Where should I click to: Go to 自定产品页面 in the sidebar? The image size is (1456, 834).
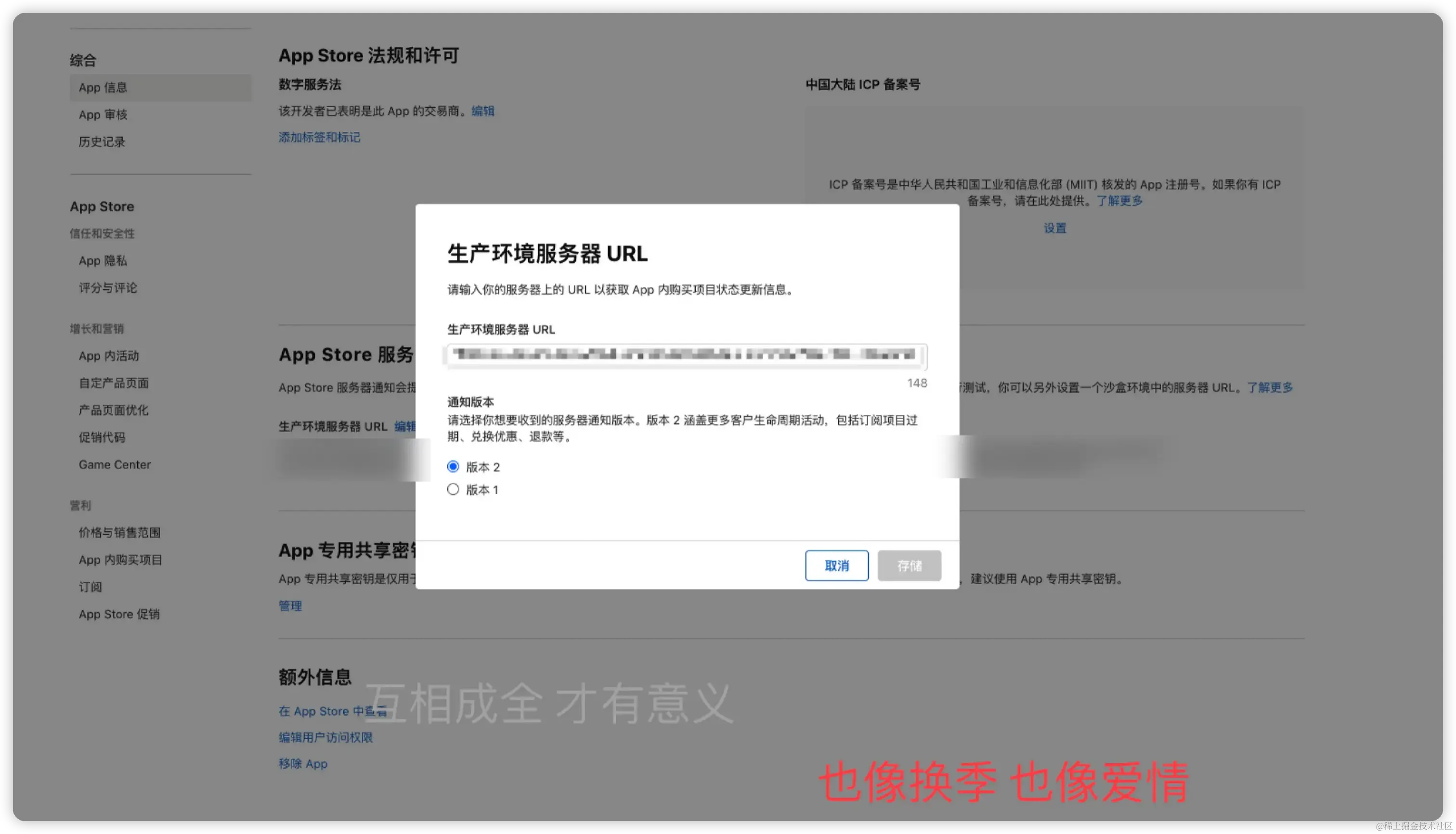(x=114, y=383)
